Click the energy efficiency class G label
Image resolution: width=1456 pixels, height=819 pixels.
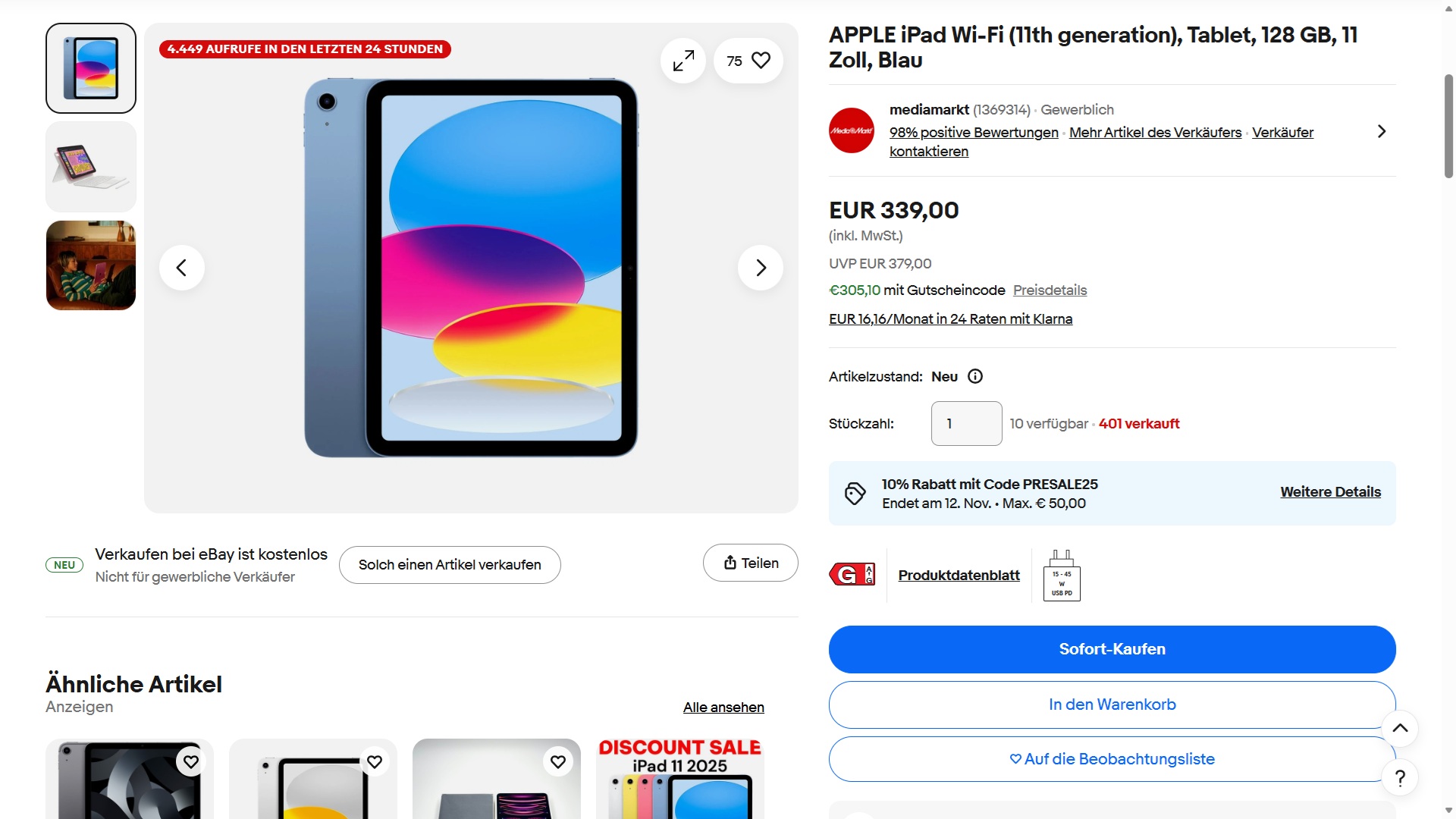[852, 575]
